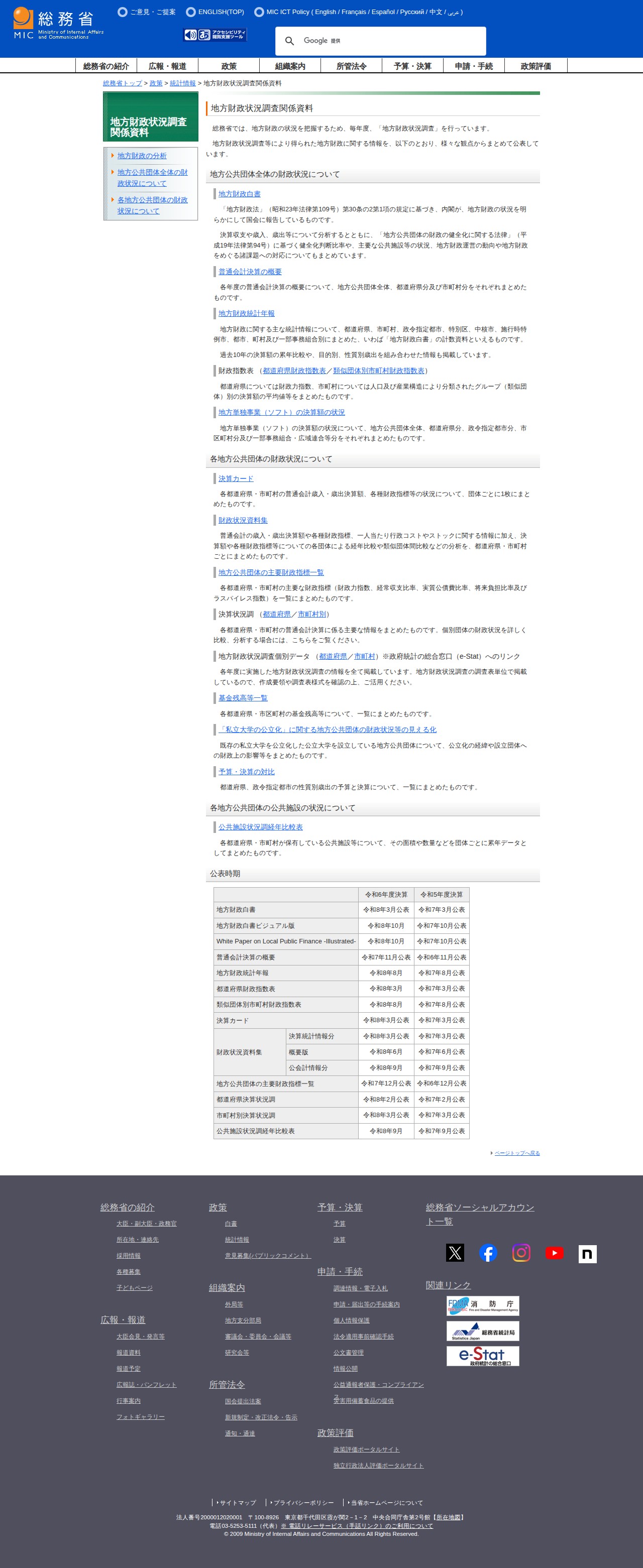
Task: Open footer link 大臣・副大臣・政務官
Action: [146, 1223]
